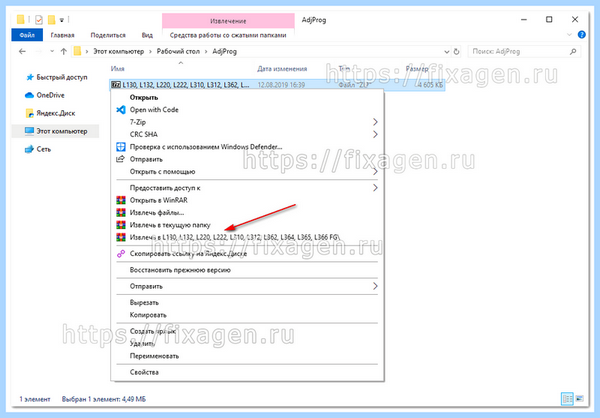
Task: Select Восстановить прежнюю версию
Action: click(180, 270)
